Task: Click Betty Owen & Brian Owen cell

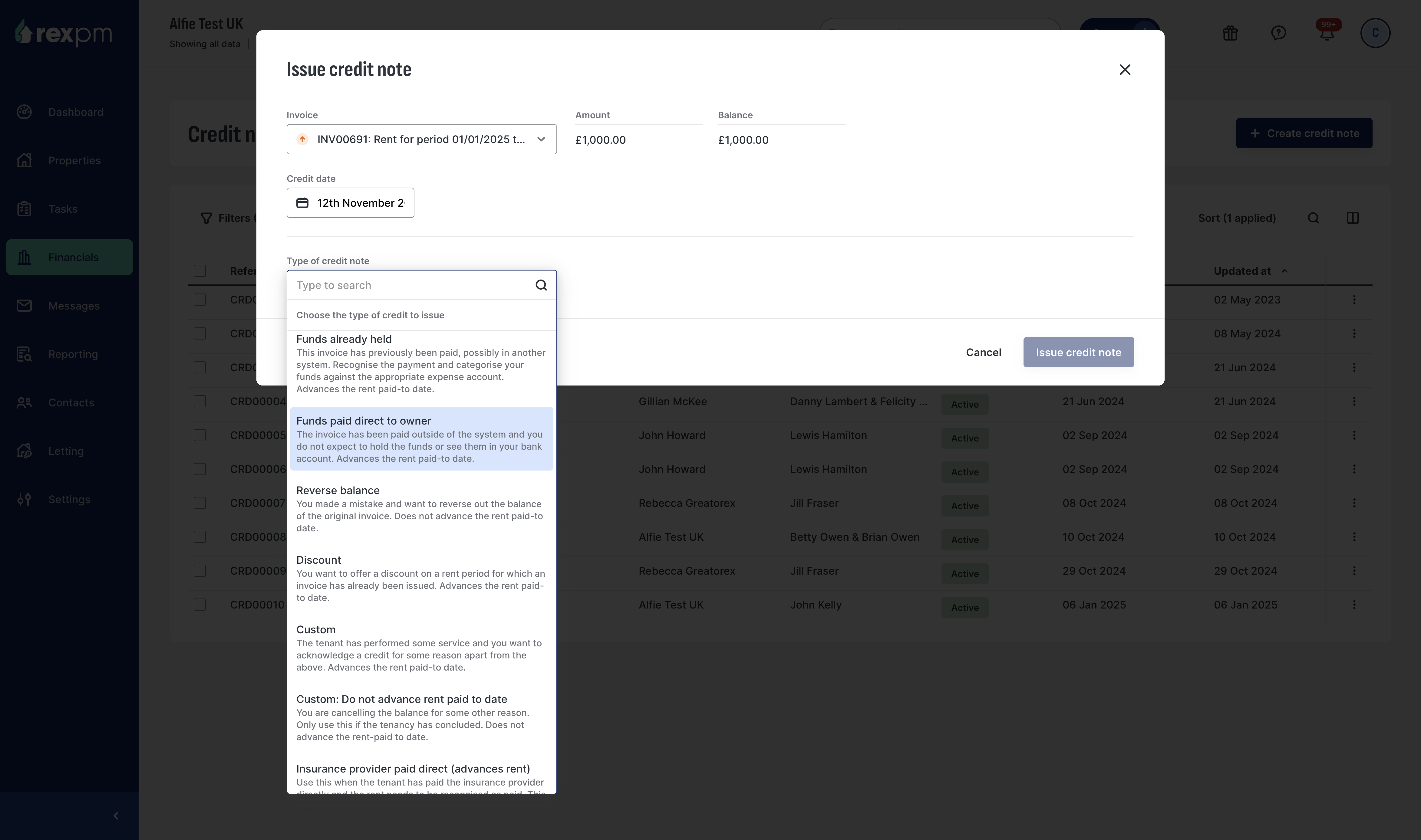Action: 854,537
